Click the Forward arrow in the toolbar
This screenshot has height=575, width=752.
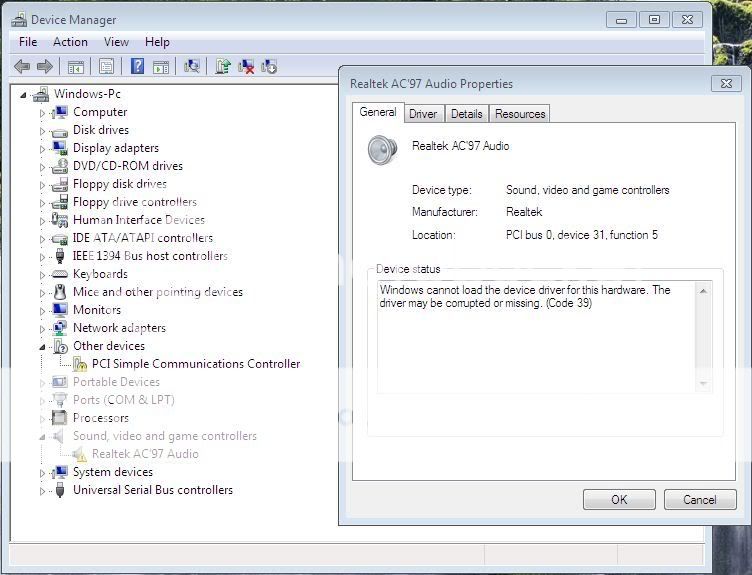[x=45, y=66]
